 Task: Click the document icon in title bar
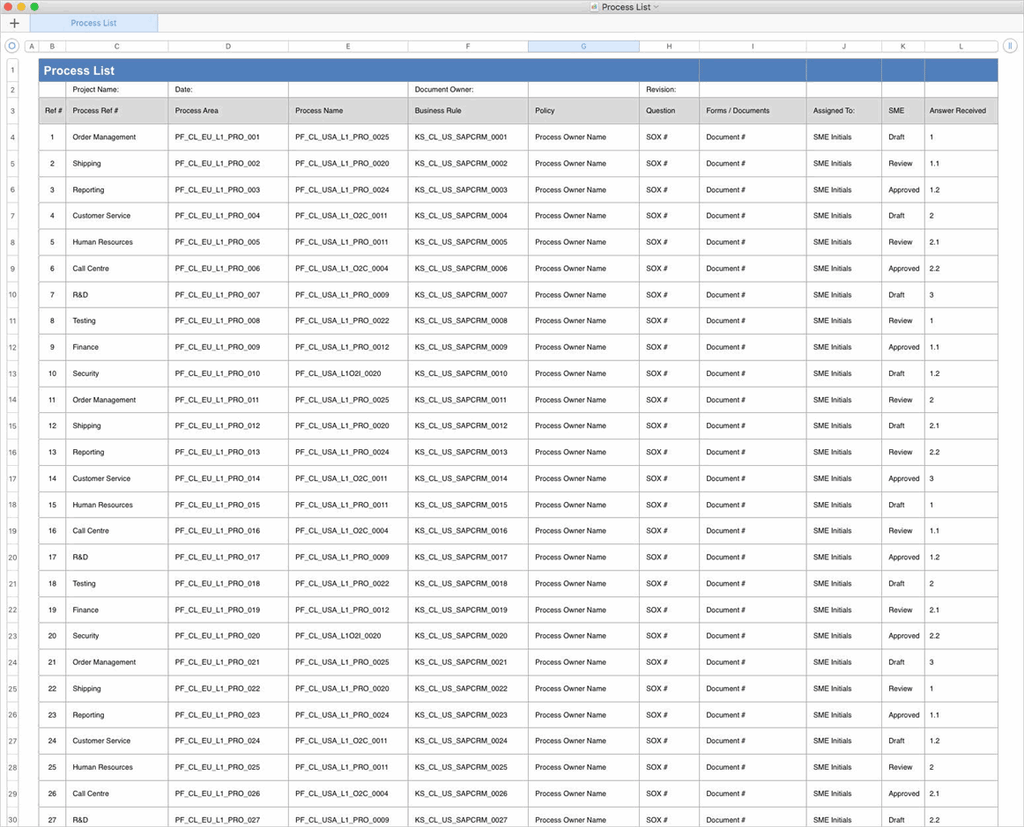point(595,7)
